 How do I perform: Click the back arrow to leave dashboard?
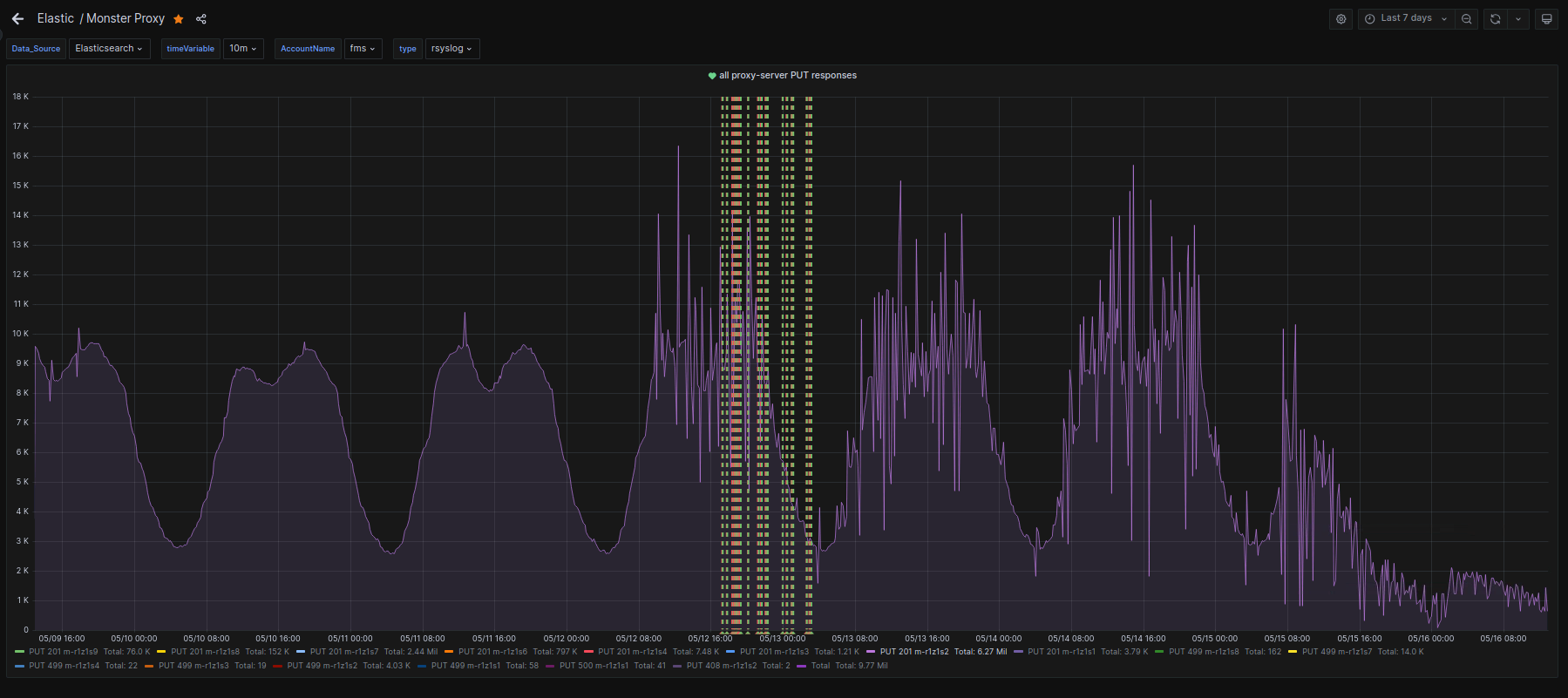pyautogui.click(x=17, y=18)
